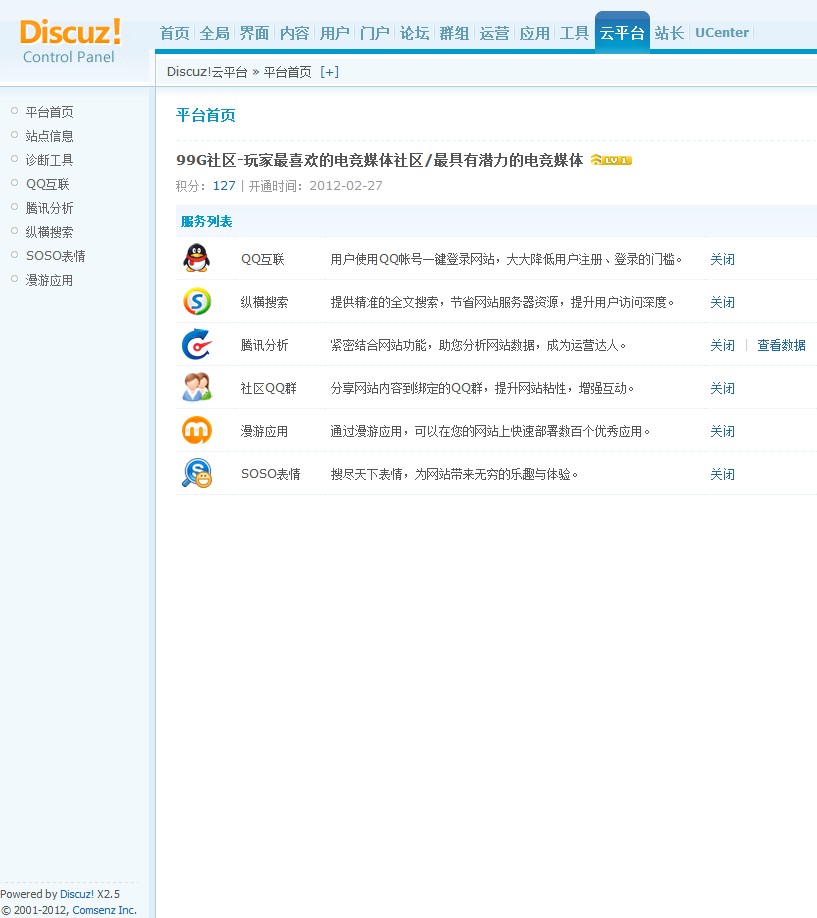Image resolution: width=817 pixels, height=918 pixels.
Task: Click the Discuz! Control Panel logo
Action: pos(70,40)
